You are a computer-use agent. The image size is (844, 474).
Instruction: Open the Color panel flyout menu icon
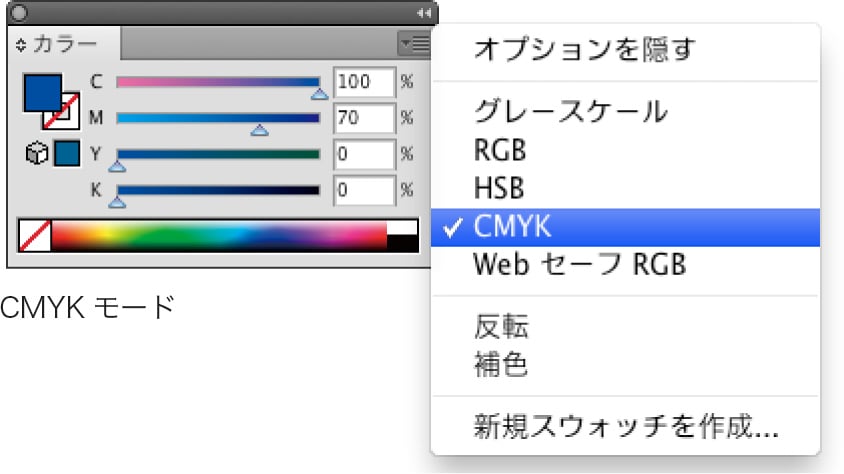[412, 43]
